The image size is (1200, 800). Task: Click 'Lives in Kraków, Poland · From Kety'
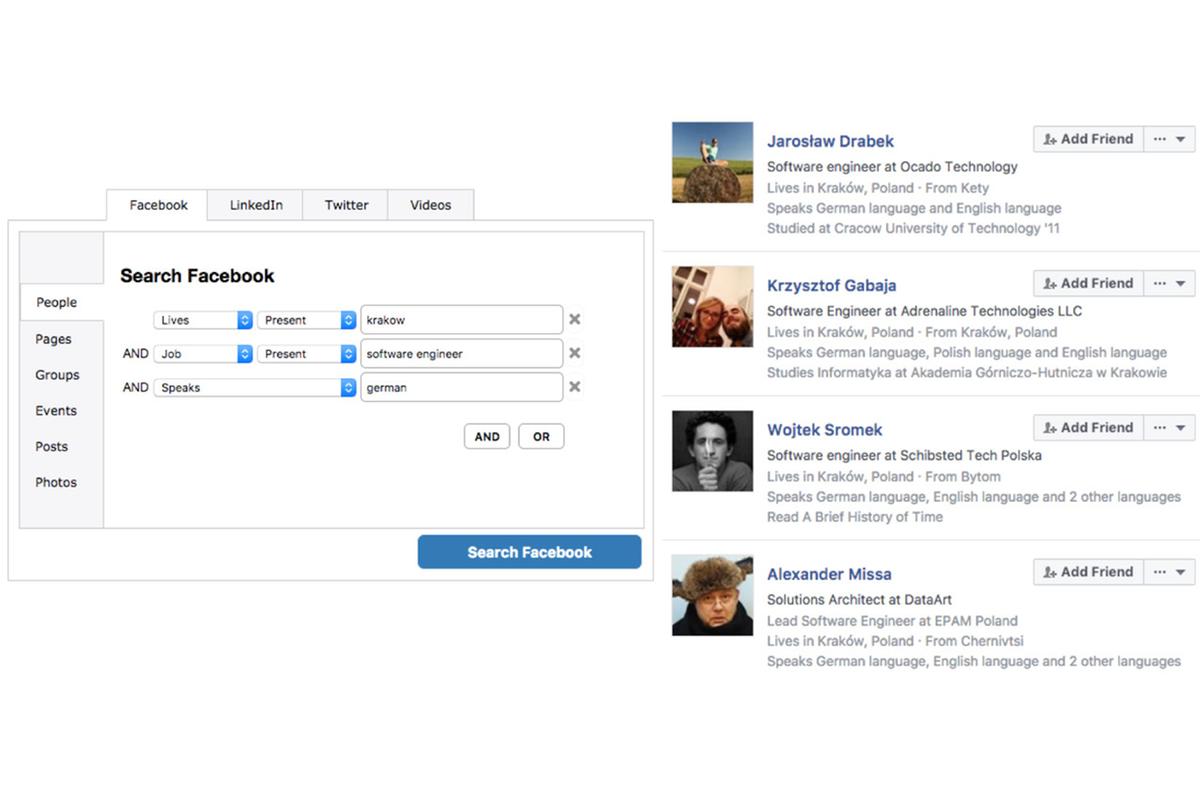878,188
